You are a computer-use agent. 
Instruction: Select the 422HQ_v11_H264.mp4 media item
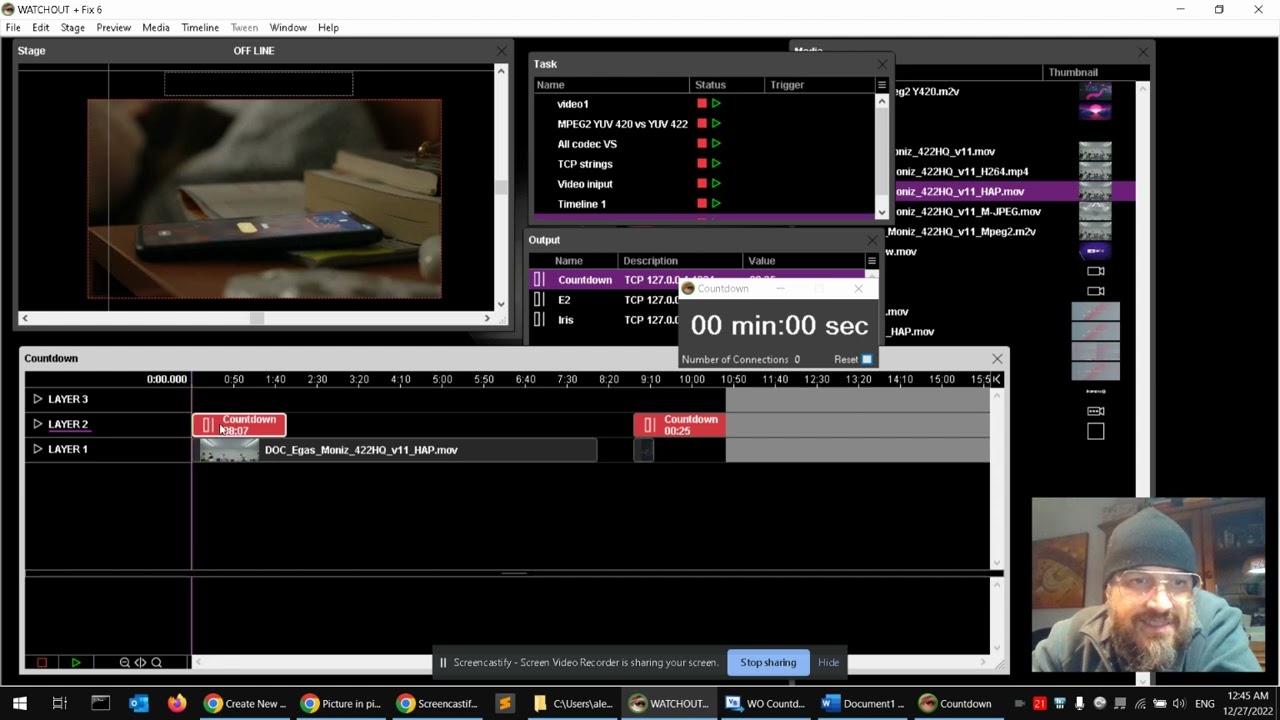point(962,171)
